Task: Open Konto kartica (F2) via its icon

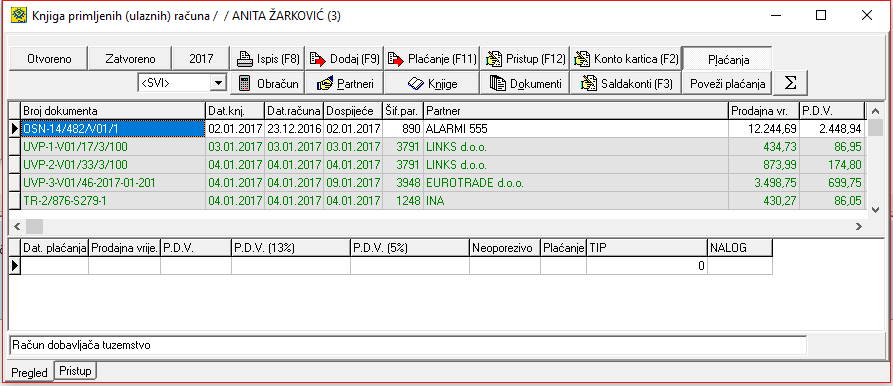Action: click(x=582, y=59)
